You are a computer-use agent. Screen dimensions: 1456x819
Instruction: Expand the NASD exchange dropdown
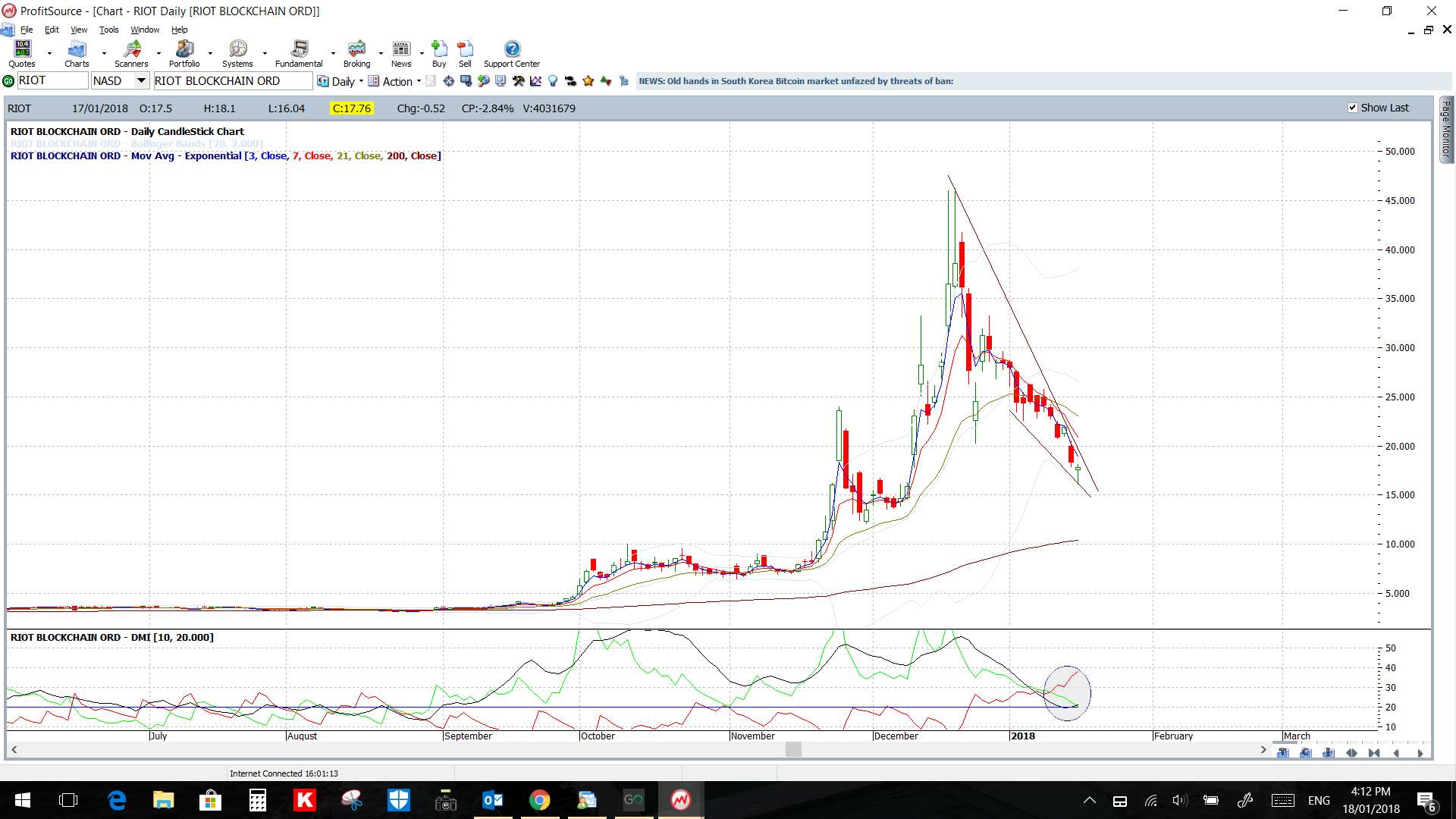141,80
